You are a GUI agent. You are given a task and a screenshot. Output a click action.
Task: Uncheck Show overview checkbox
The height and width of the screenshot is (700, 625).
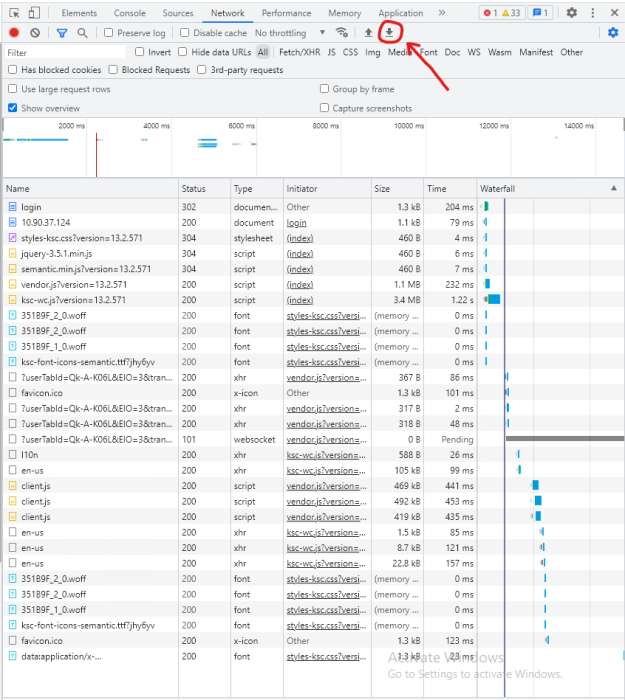[13, 108]
